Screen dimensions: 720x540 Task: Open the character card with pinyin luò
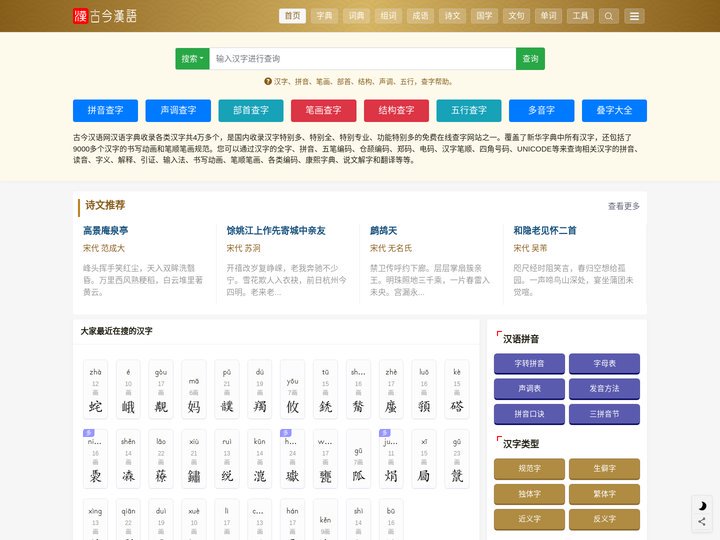(424, 389)
